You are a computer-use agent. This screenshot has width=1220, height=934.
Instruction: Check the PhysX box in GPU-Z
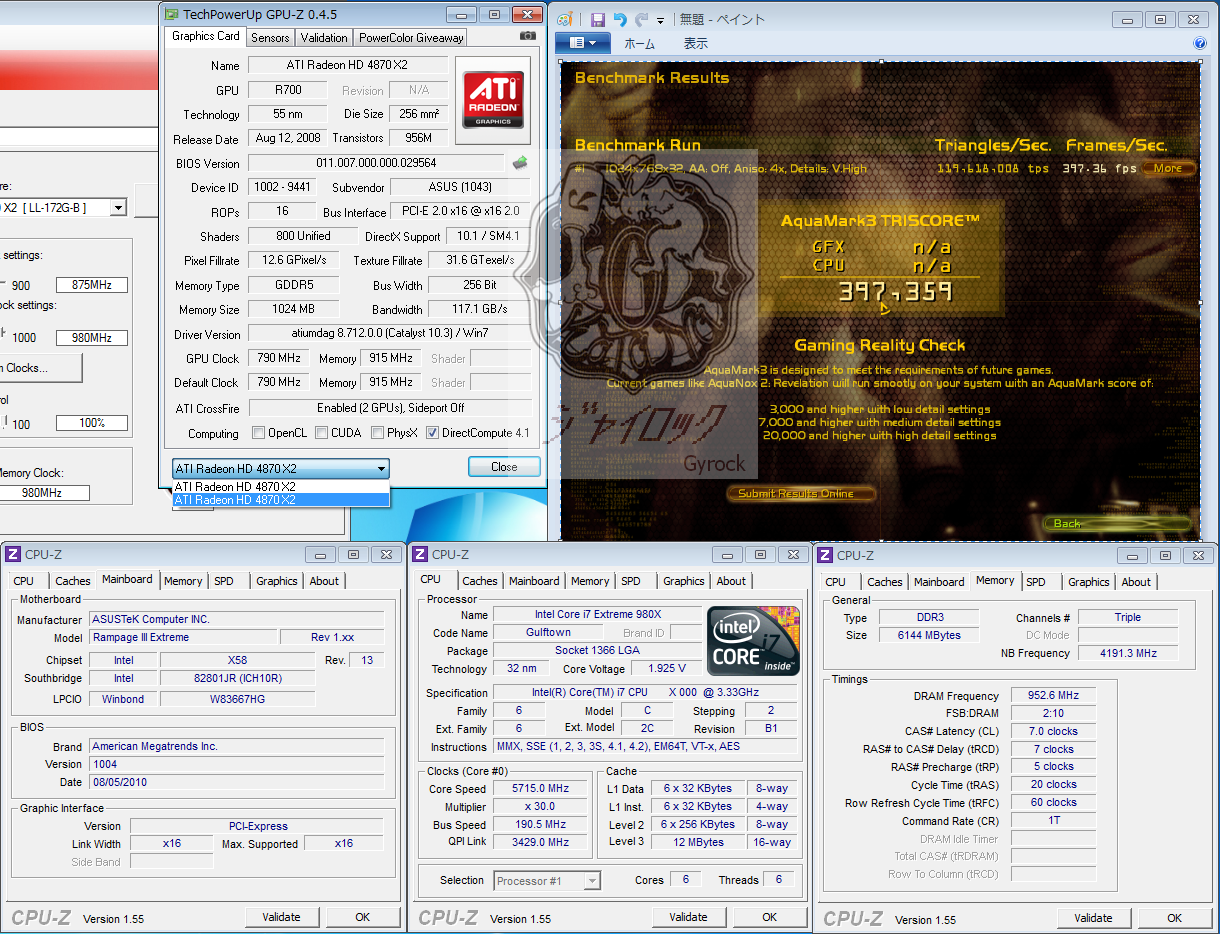(378, 433)
